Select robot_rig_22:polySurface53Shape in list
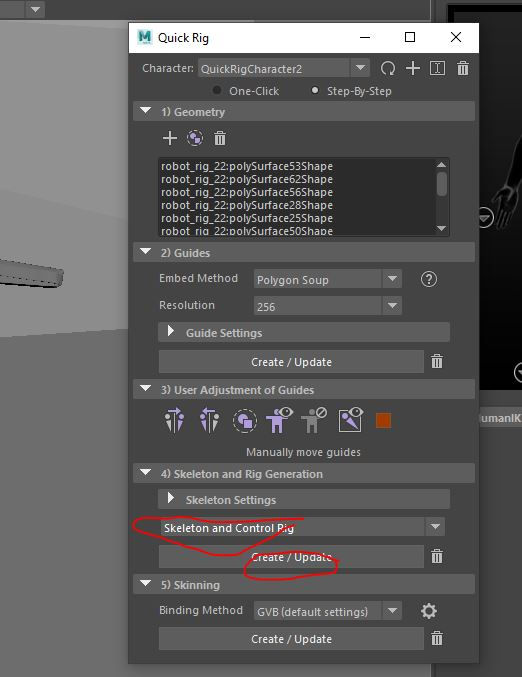Image resolution: width=522 pixels, height=677 pixels. [247, 166]
